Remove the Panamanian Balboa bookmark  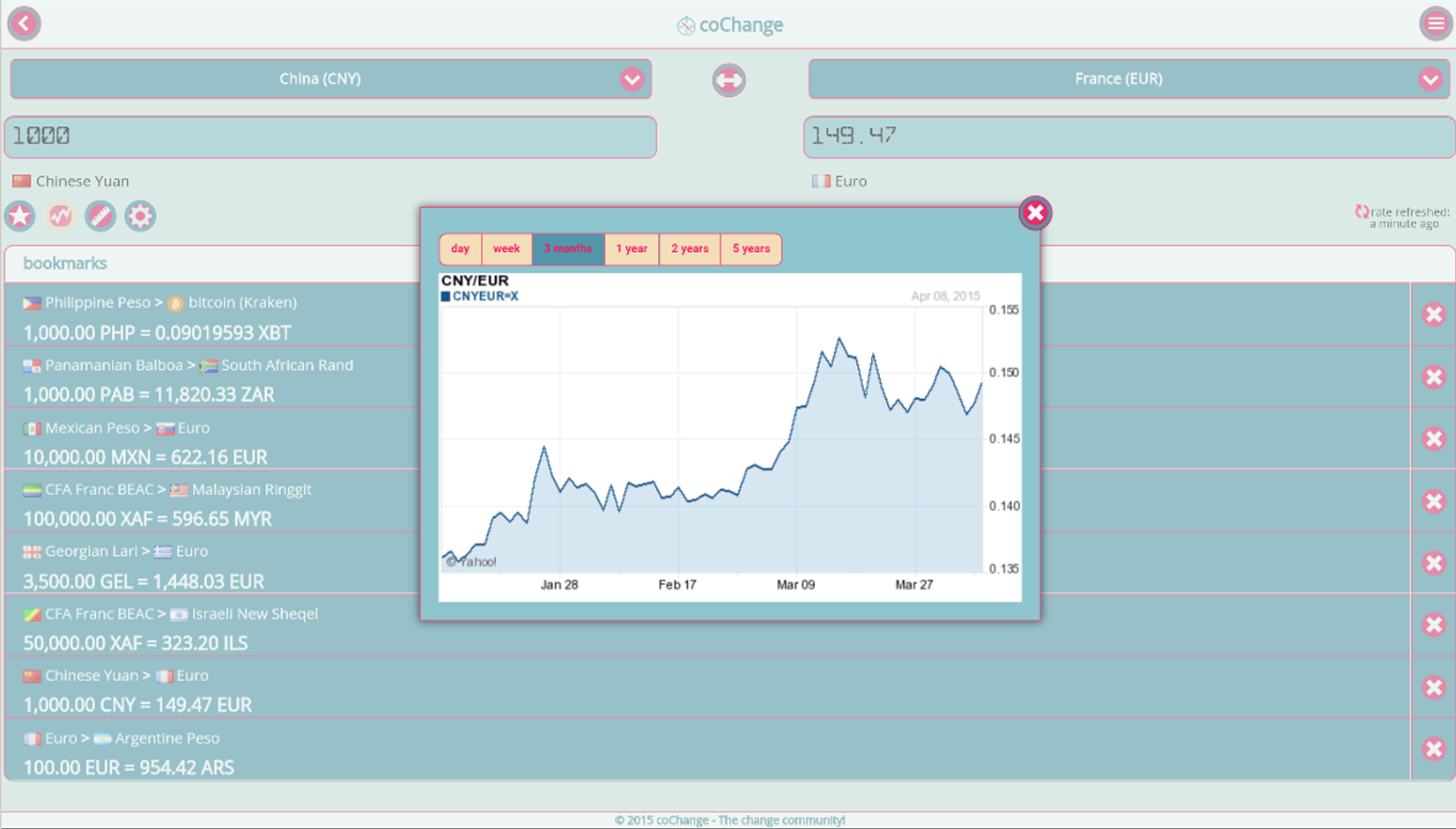click(1434, 377)
